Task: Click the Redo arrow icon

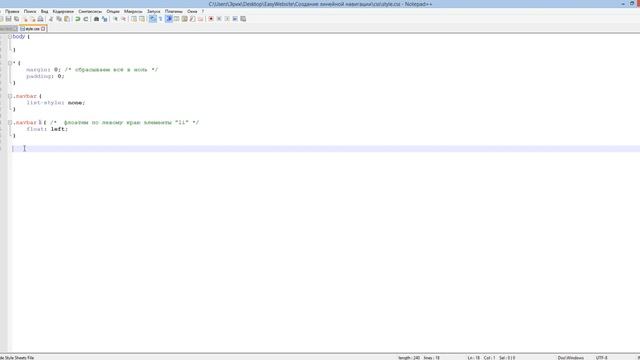Action: [x=86, y=19]
